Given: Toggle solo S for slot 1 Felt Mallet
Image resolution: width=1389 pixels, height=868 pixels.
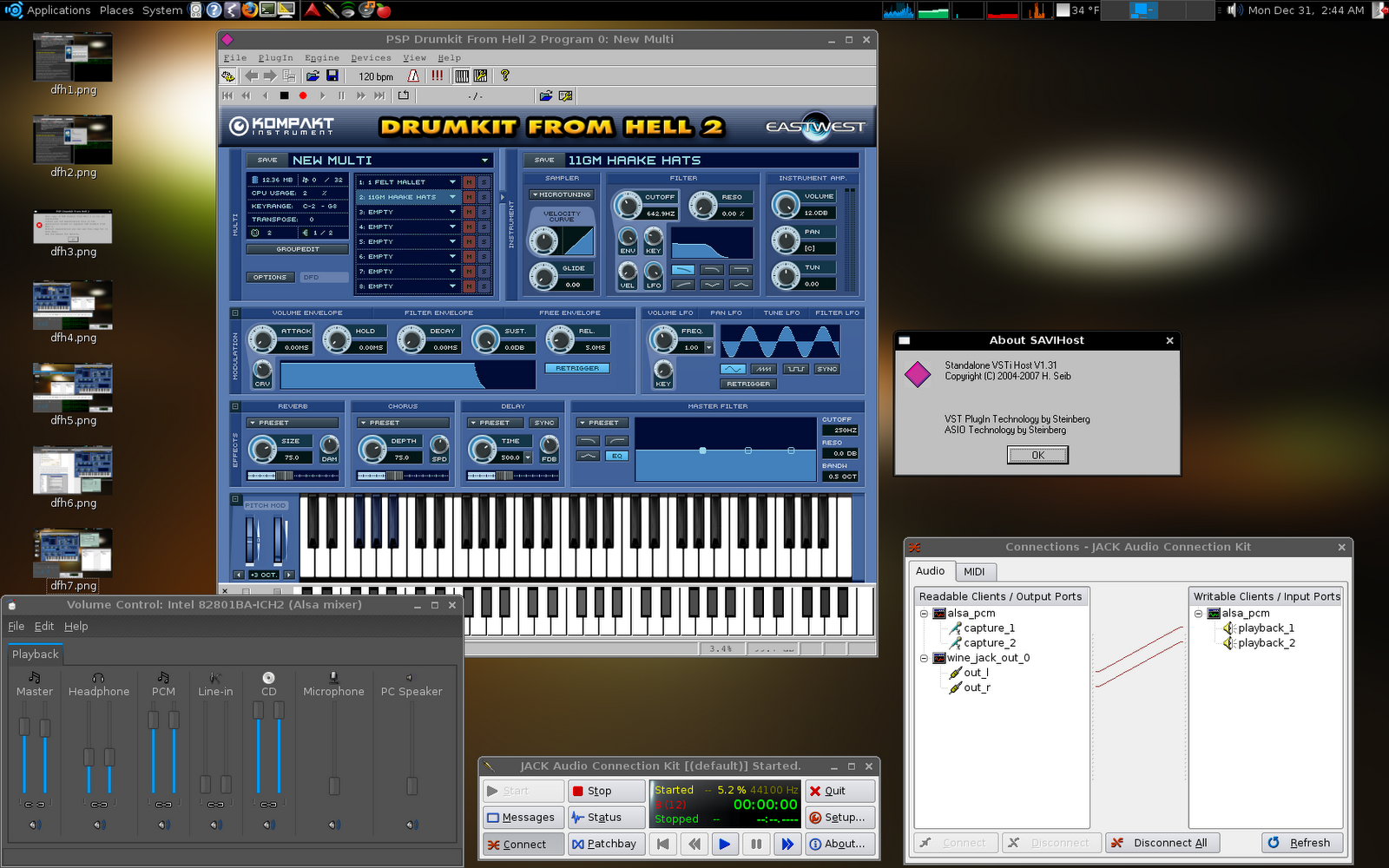Looking at the screenshot, I should point(484,182).
